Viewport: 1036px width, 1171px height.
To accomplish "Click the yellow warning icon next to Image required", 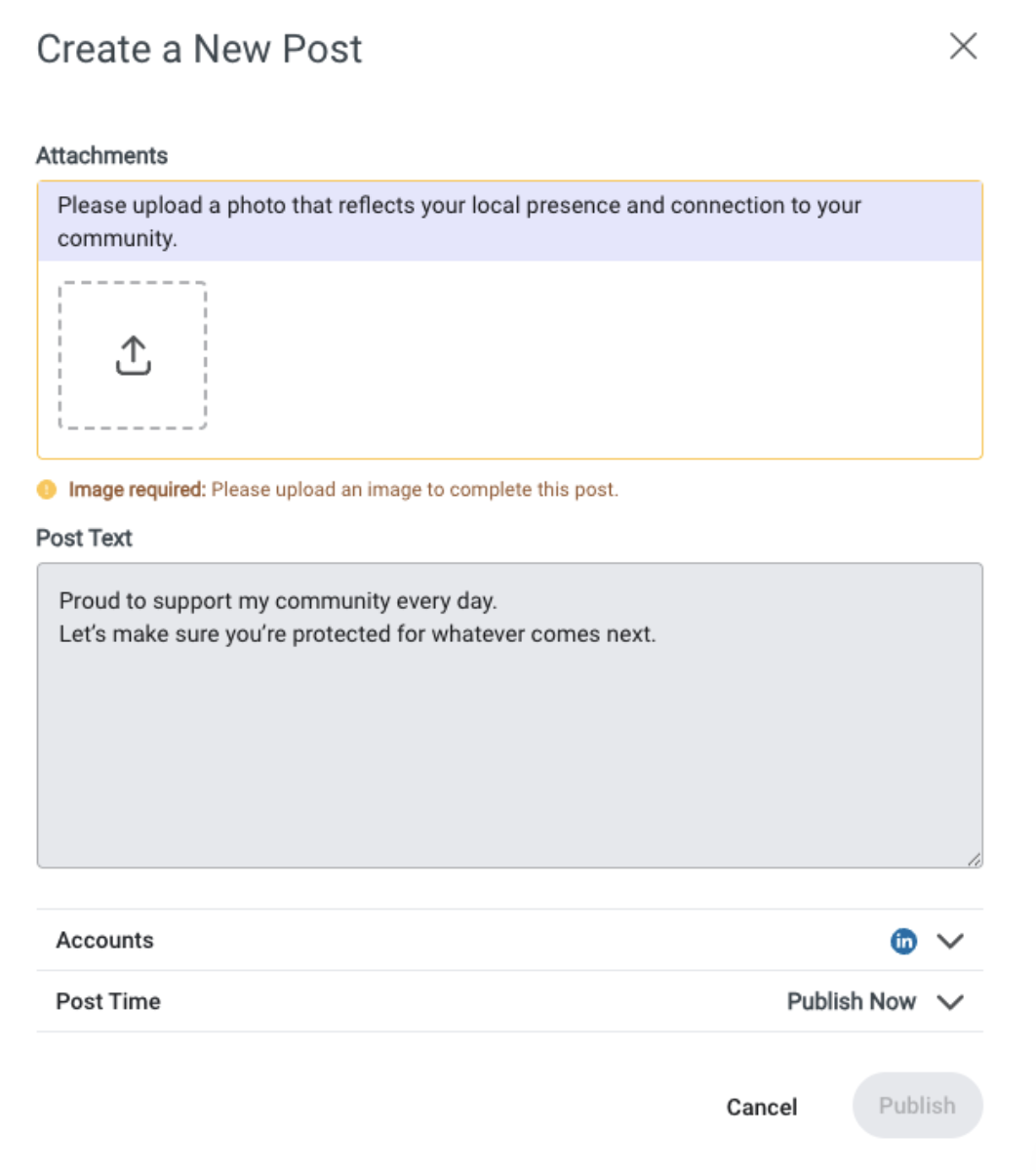I will [46, 489].
